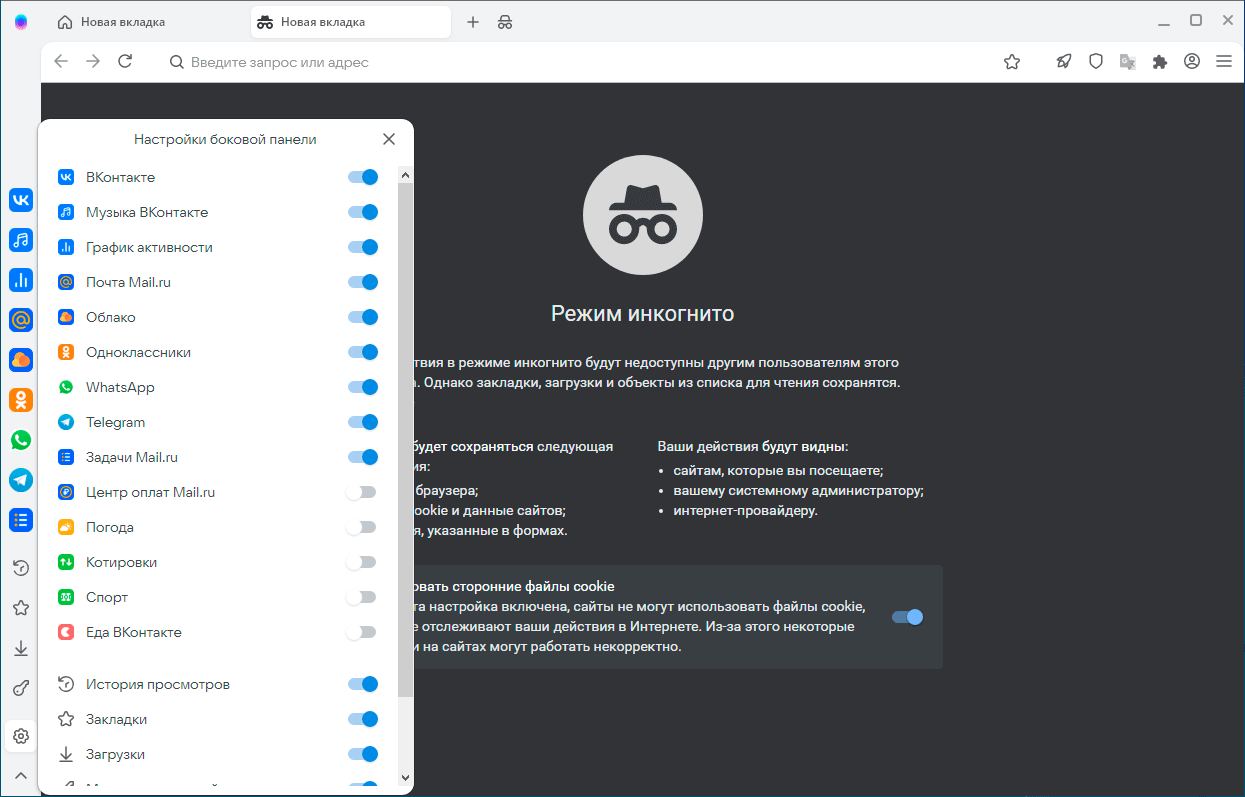Enable Центр оплат Mail.ru toggle

pos(361,492)
